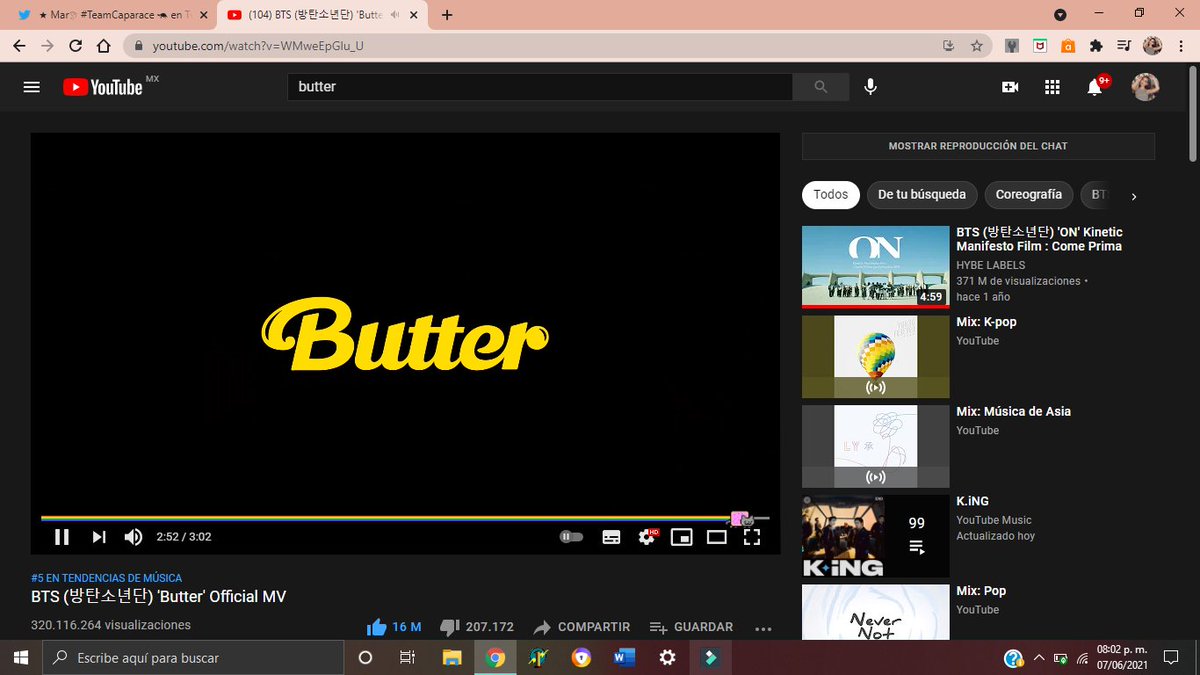Open the YouTube apps grid
The image size is (1200, 675).
[1052, 87]
